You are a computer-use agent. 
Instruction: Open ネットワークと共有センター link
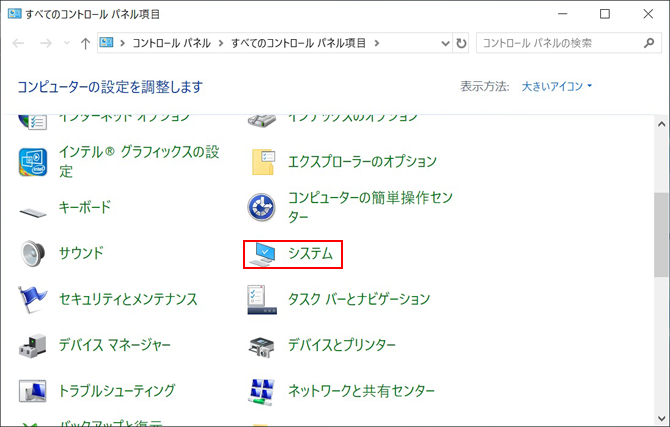point(361,391)
